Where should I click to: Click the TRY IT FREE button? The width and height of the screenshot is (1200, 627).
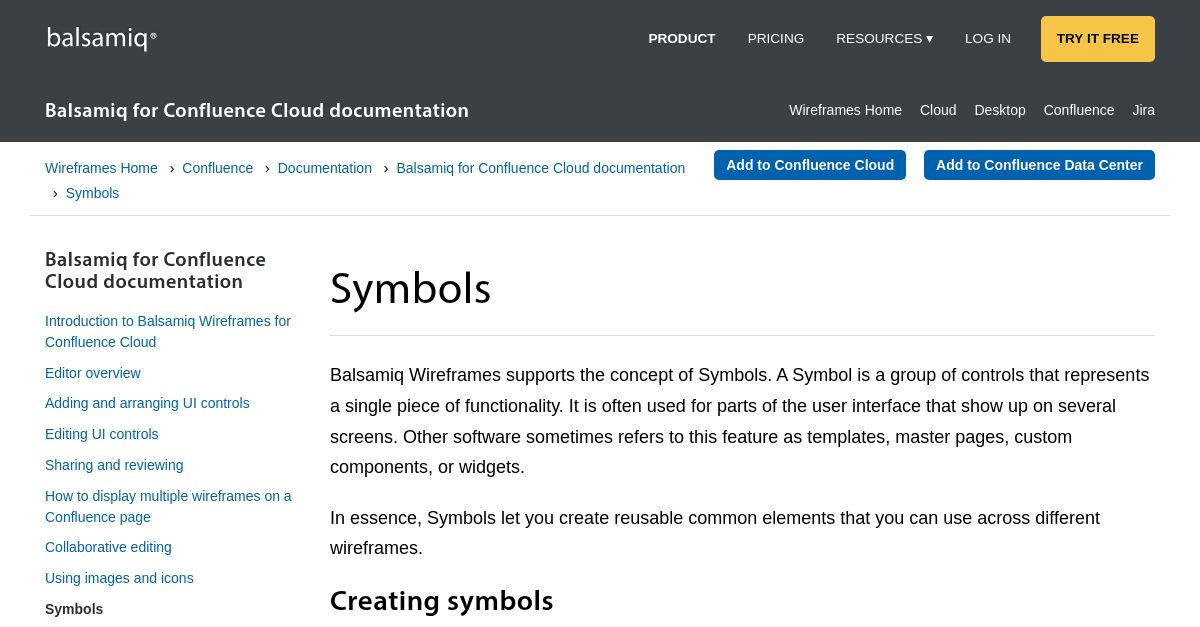click(x=1098, y=39)
